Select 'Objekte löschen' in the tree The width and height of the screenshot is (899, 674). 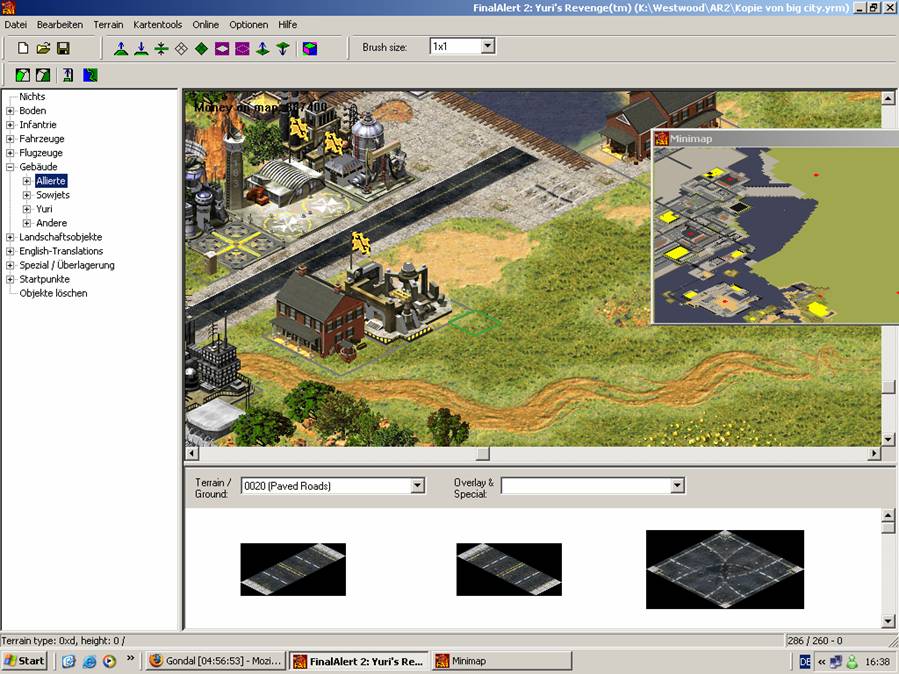point(53,293)
